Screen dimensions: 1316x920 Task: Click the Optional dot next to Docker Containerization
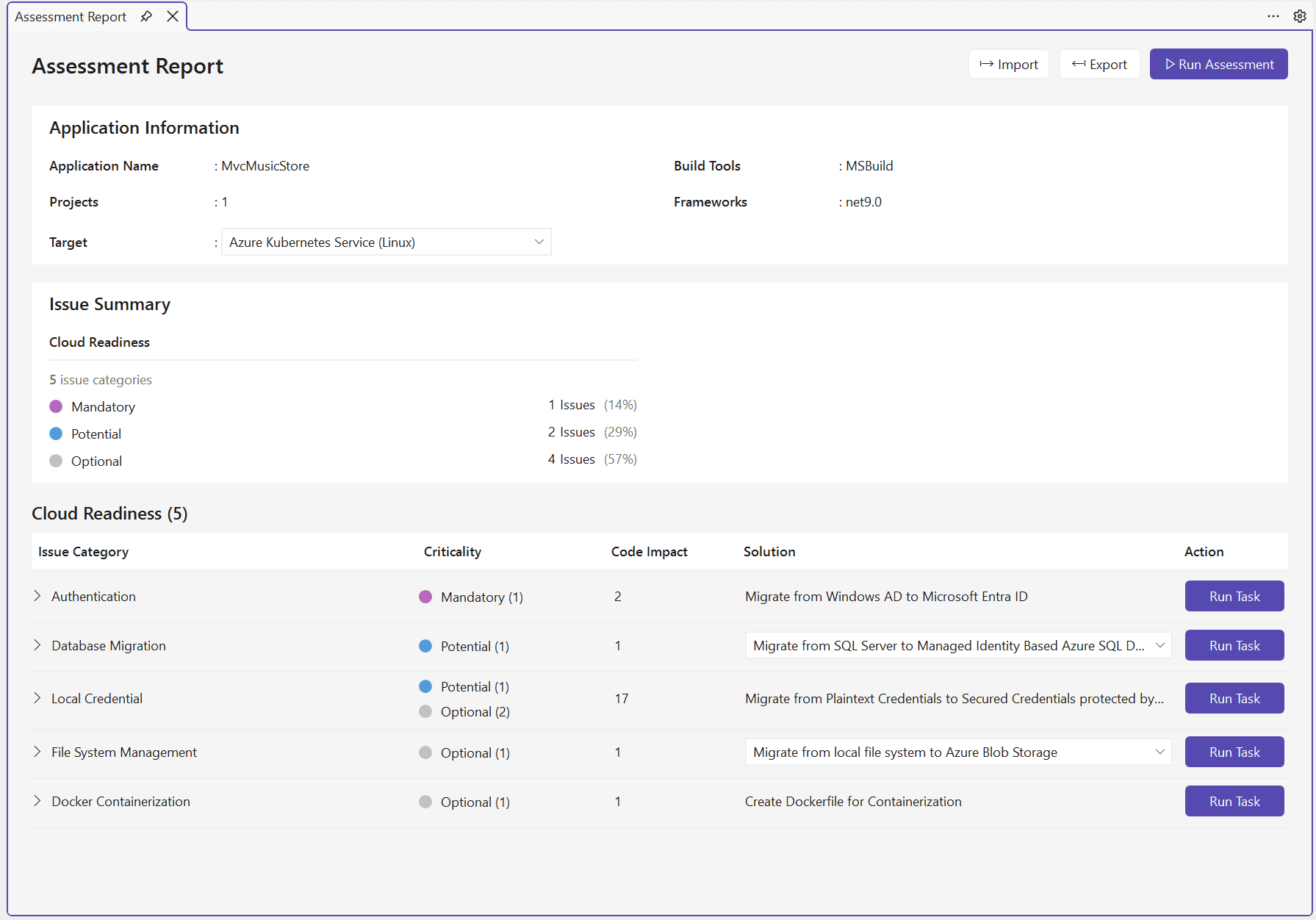point(425,802)
